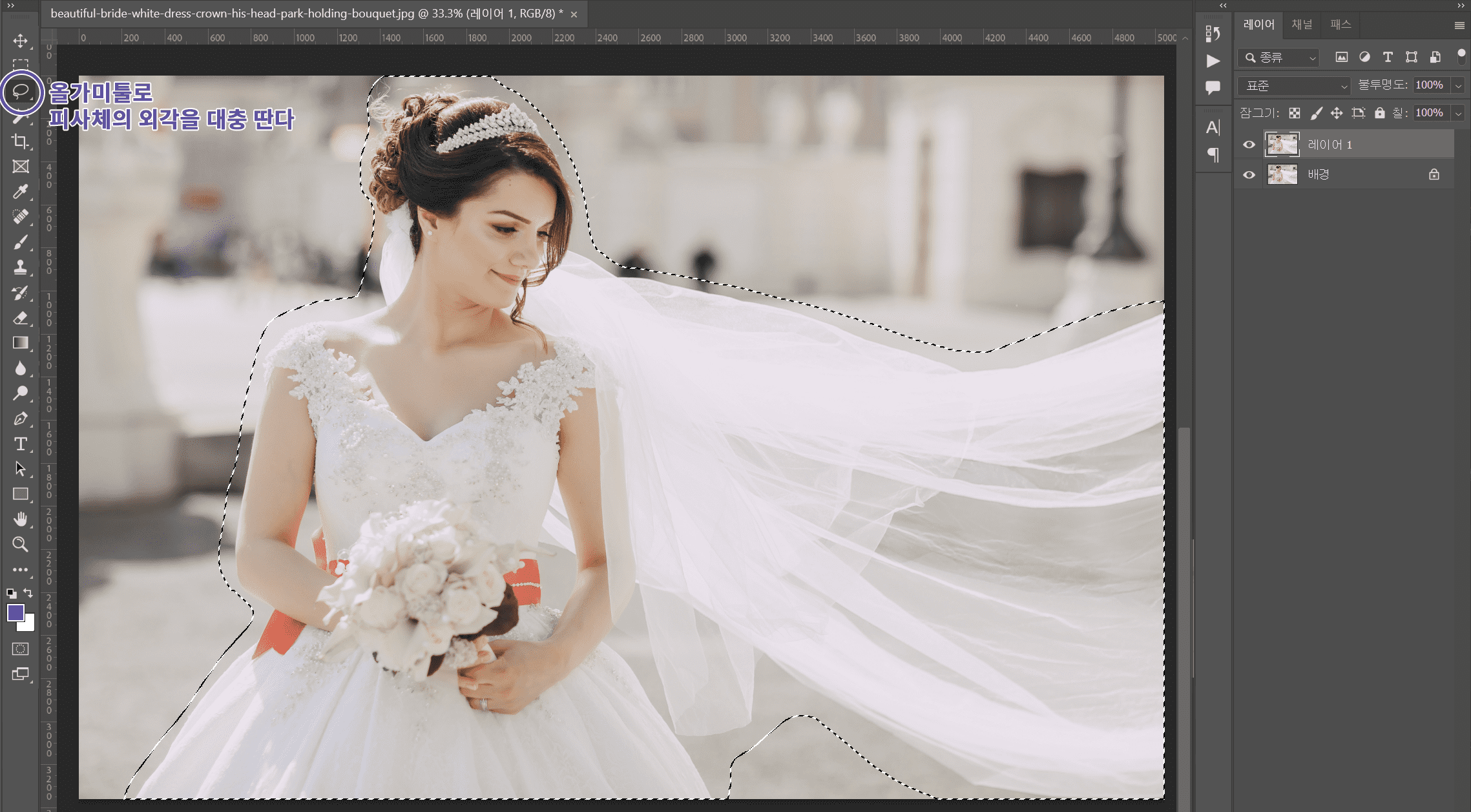Toggle the layer filter on/off switch
Viewport: 1471px width, 812px height.
click(1461, 56)
